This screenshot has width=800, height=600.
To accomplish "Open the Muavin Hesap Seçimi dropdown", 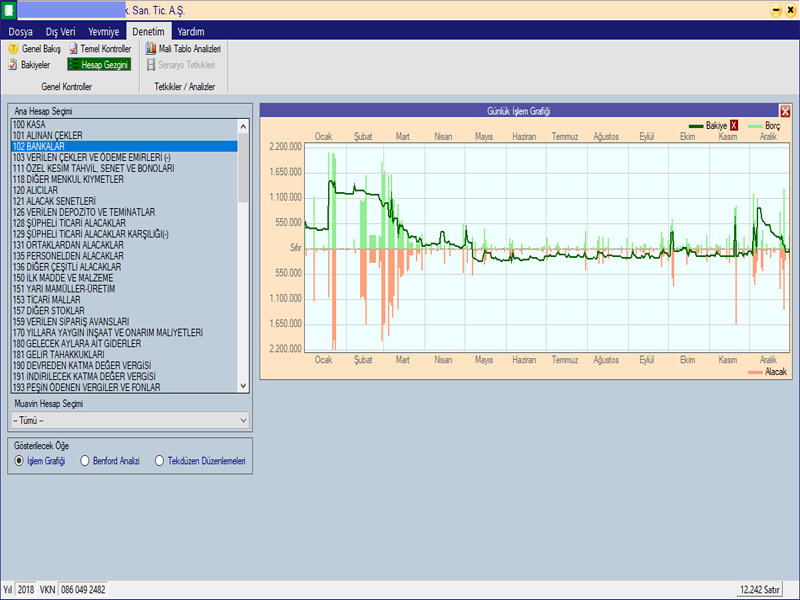I will point(130,420).
